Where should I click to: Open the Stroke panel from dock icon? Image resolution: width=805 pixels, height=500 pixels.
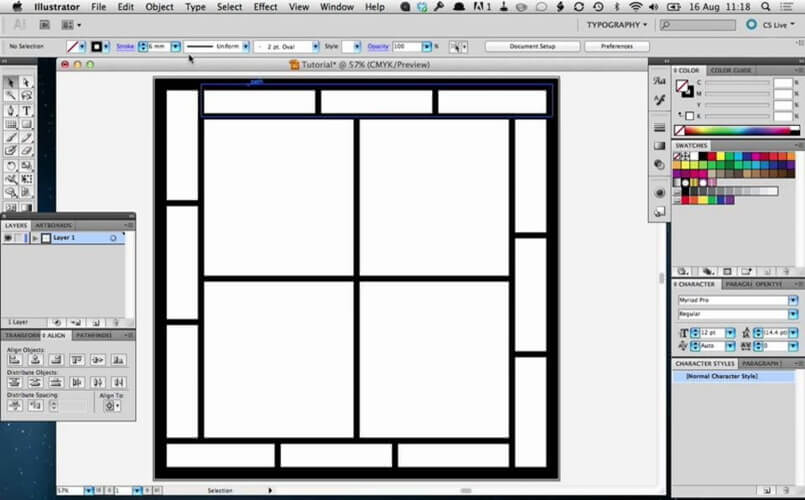click(x=660, y=127)
